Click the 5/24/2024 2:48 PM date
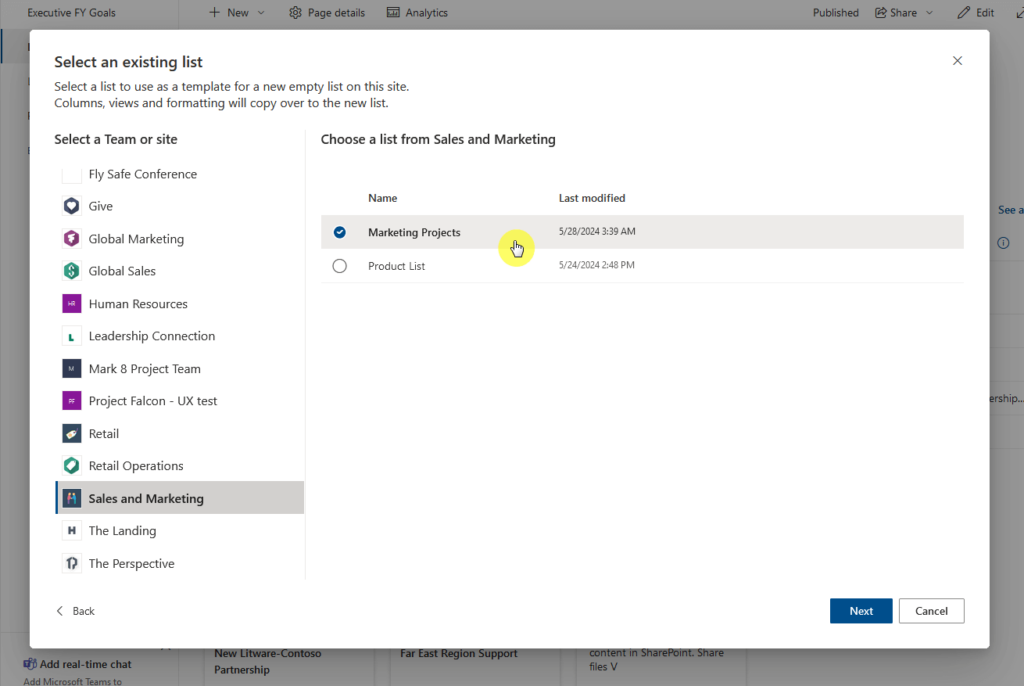The width and height of the screenshot is (1024, 686). (596, 265)
